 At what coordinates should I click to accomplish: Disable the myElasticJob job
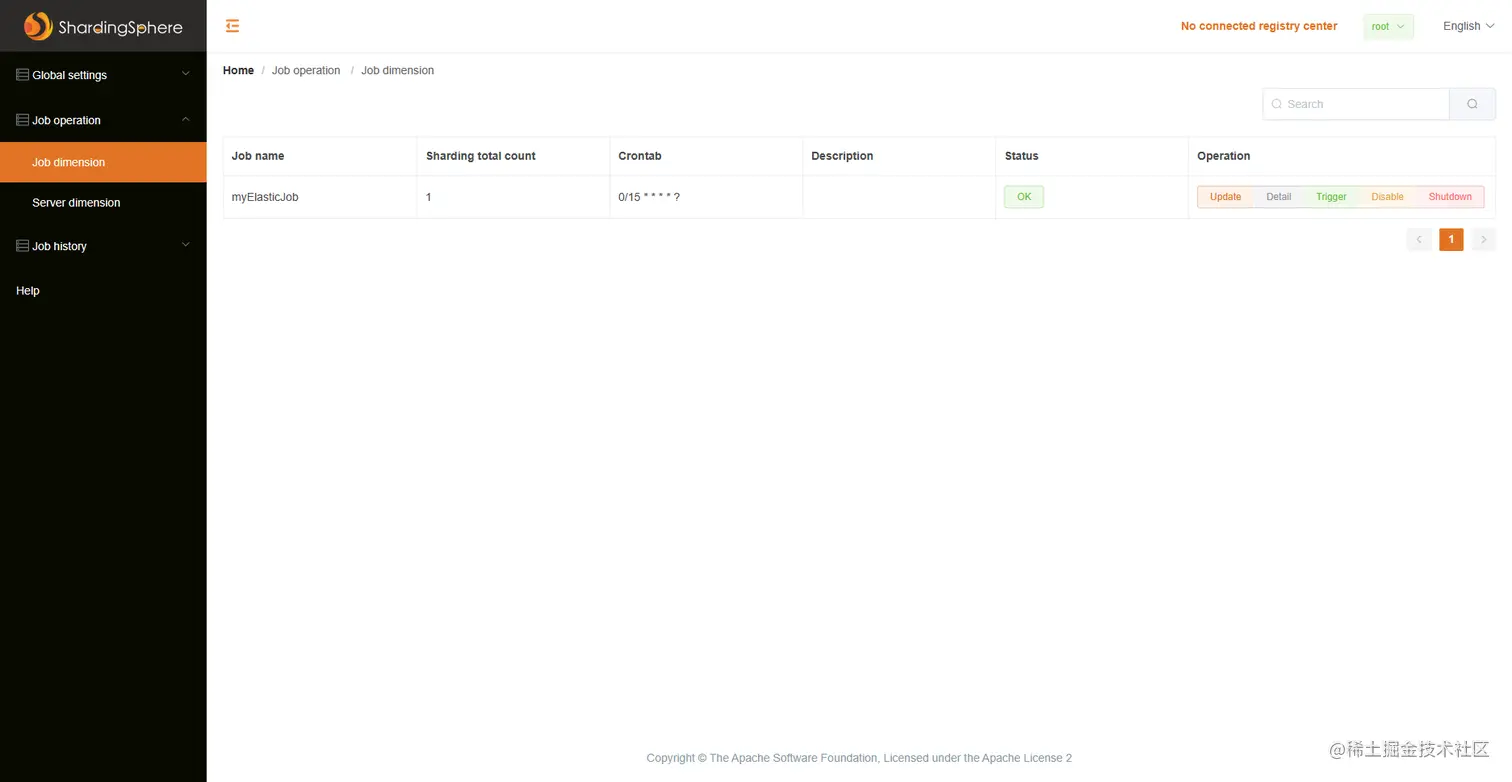point(1387,197)
